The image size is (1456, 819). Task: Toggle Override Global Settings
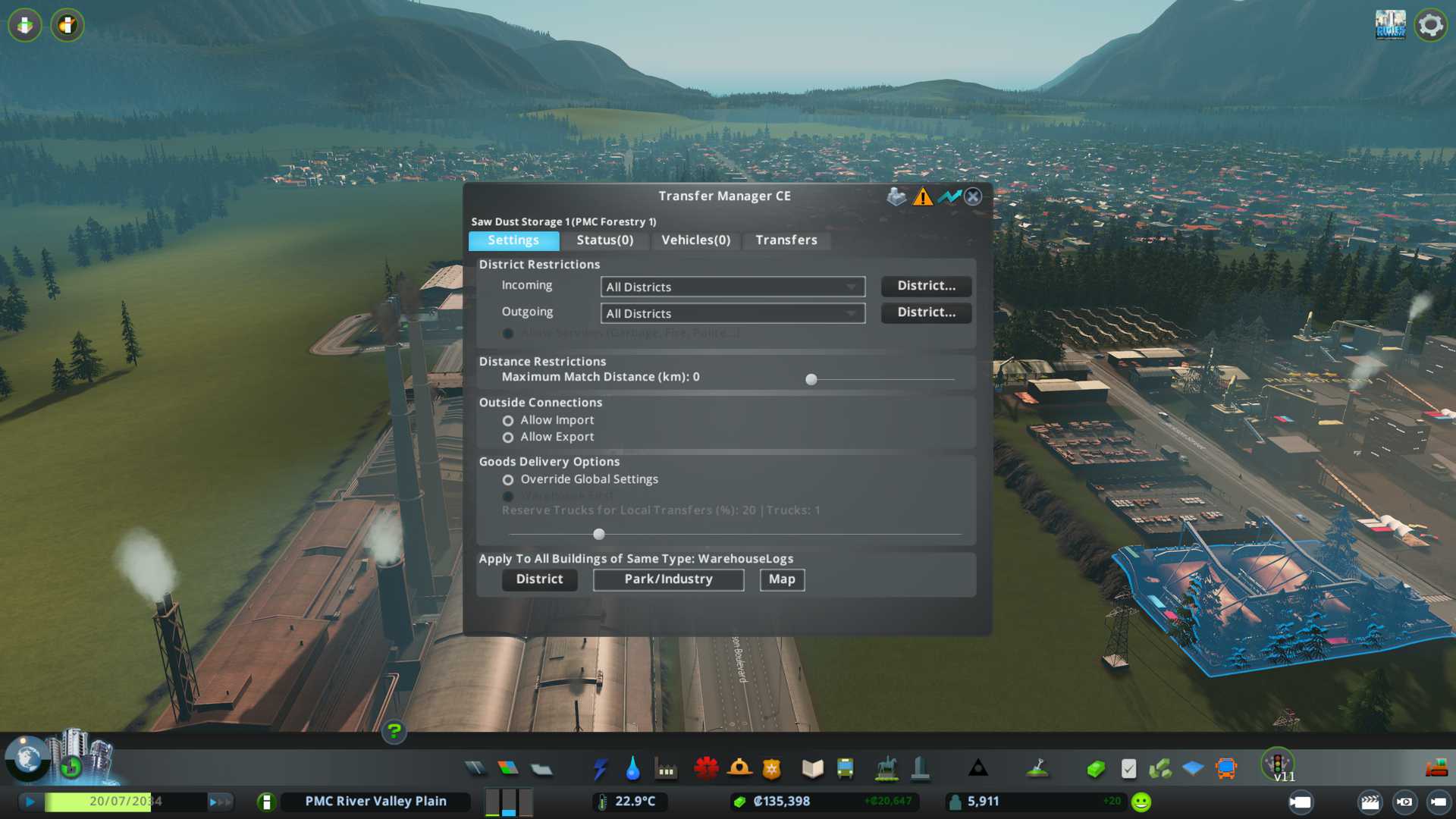point(508,480)
